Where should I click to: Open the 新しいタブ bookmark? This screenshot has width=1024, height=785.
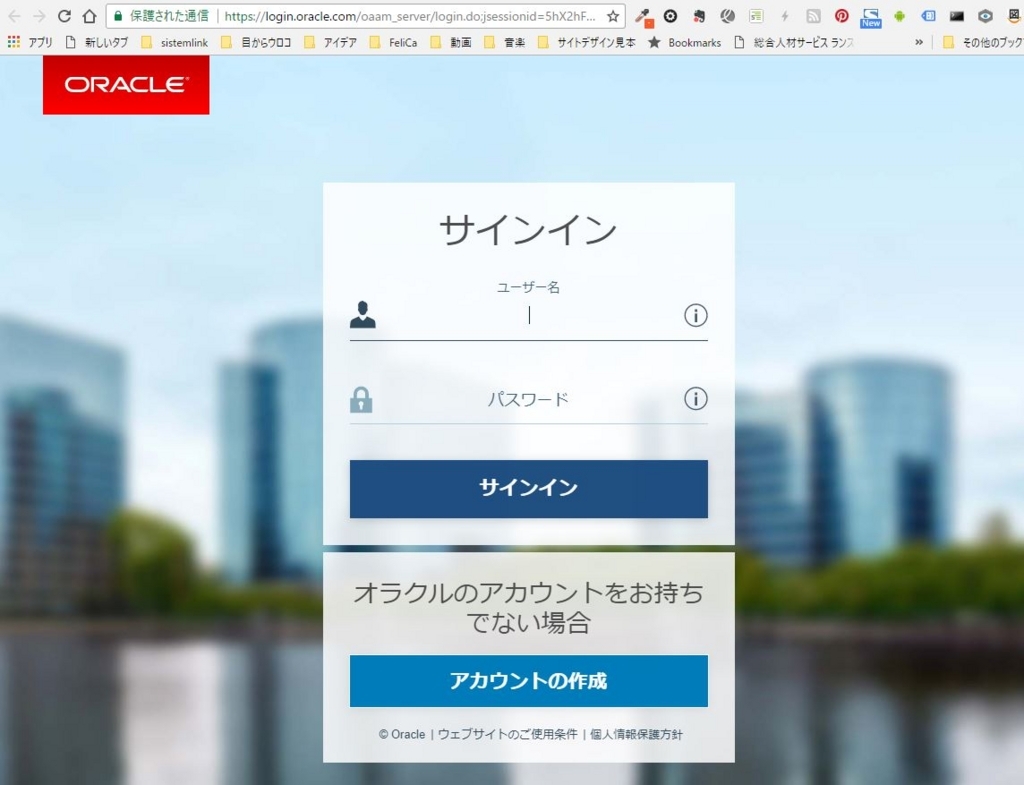pos(97,42)
